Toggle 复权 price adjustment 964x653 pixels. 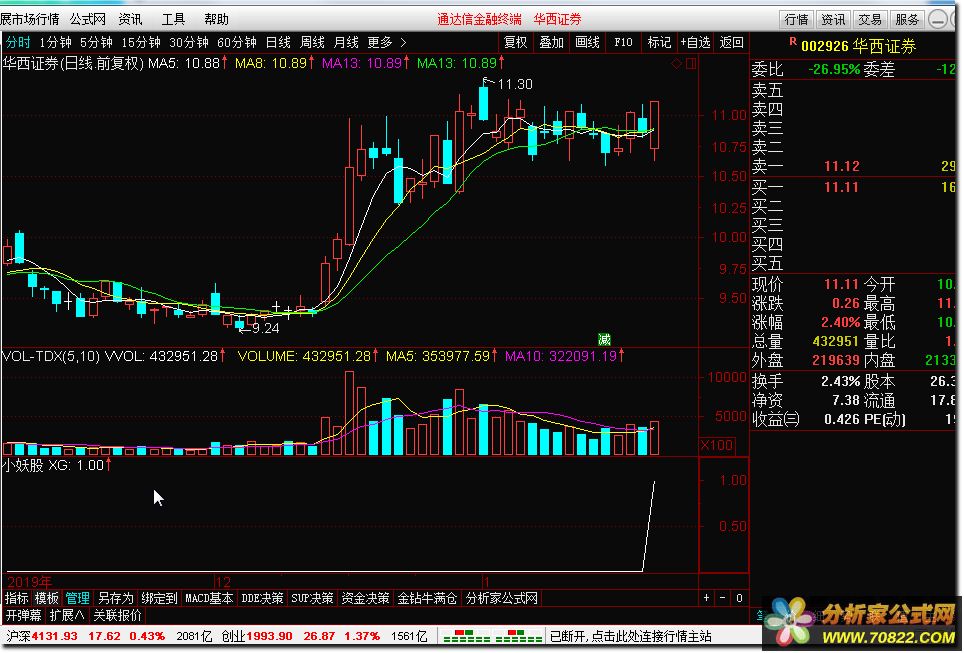515,42
